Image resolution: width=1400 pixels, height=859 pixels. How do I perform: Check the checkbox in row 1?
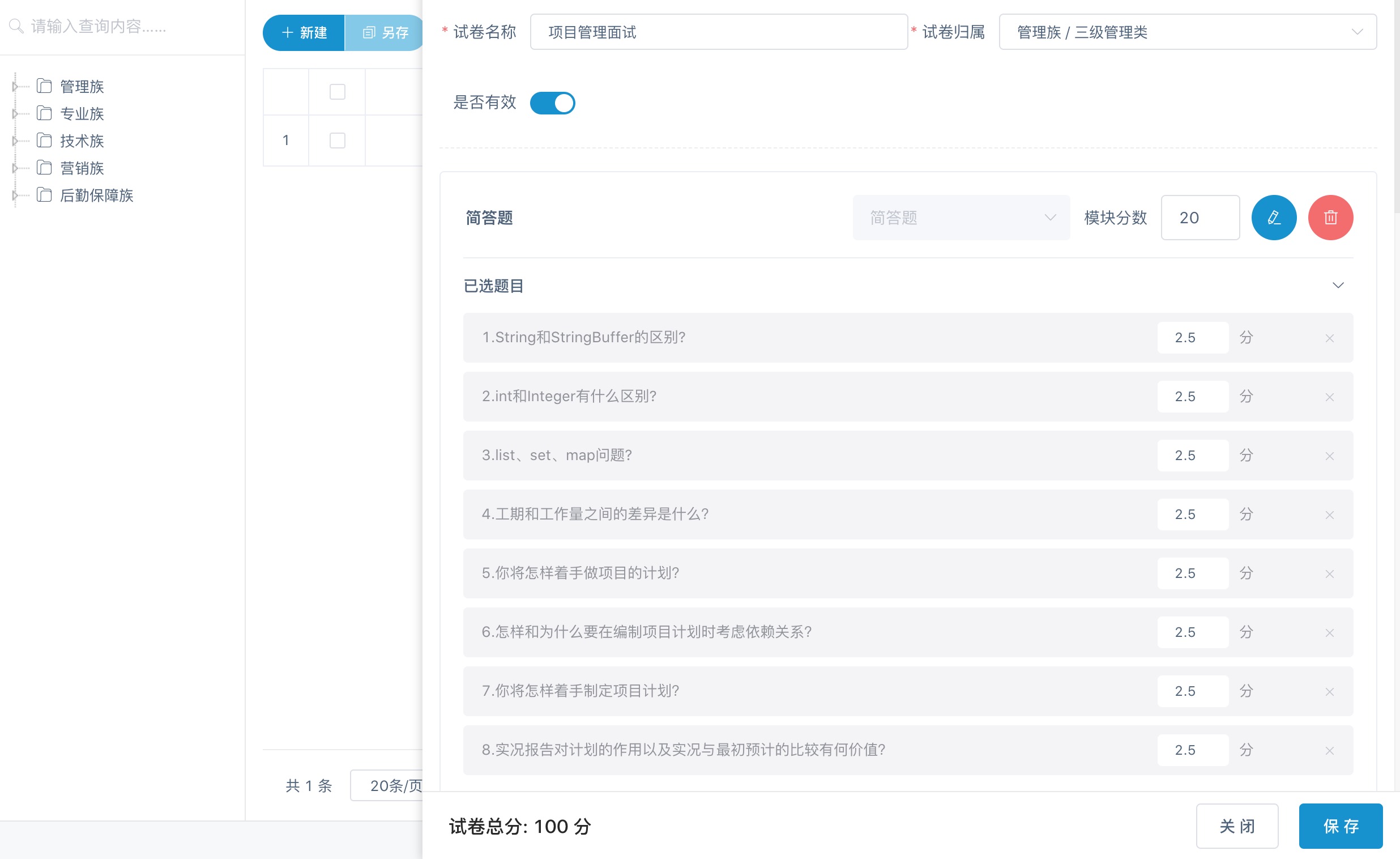337,141
